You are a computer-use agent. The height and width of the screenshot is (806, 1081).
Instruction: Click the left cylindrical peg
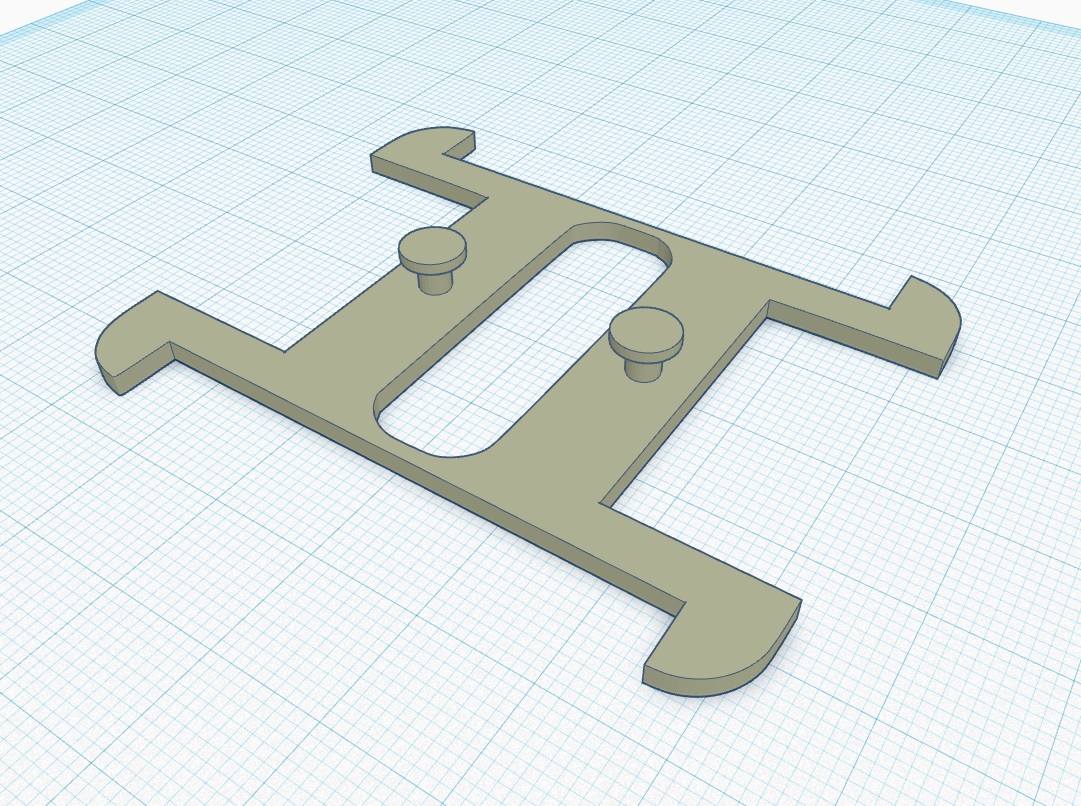(x=432, y=265)
